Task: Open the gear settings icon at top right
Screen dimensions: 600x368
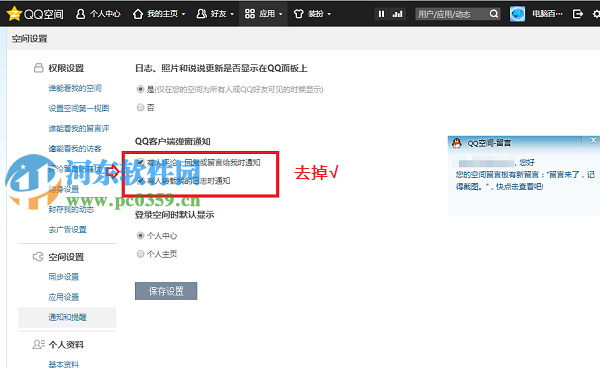Action: point(596,14)
